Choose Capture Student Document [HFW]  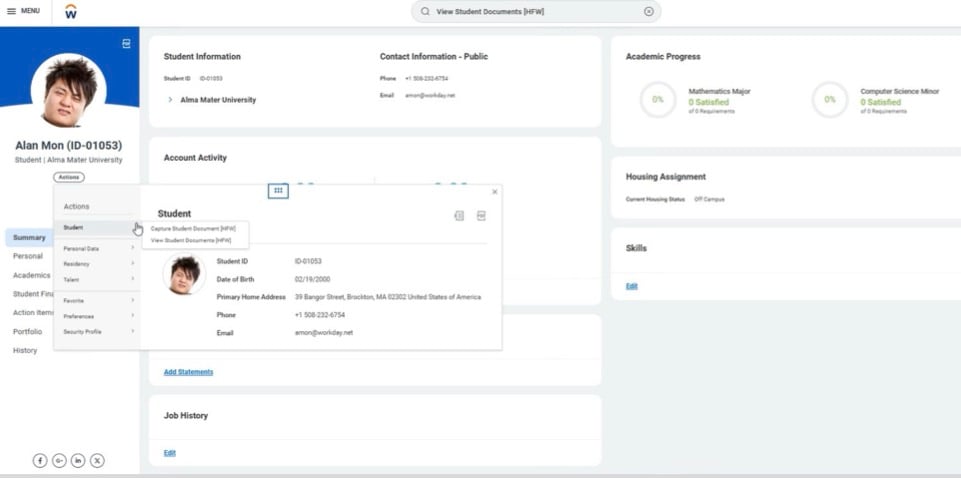pos(192,229)
